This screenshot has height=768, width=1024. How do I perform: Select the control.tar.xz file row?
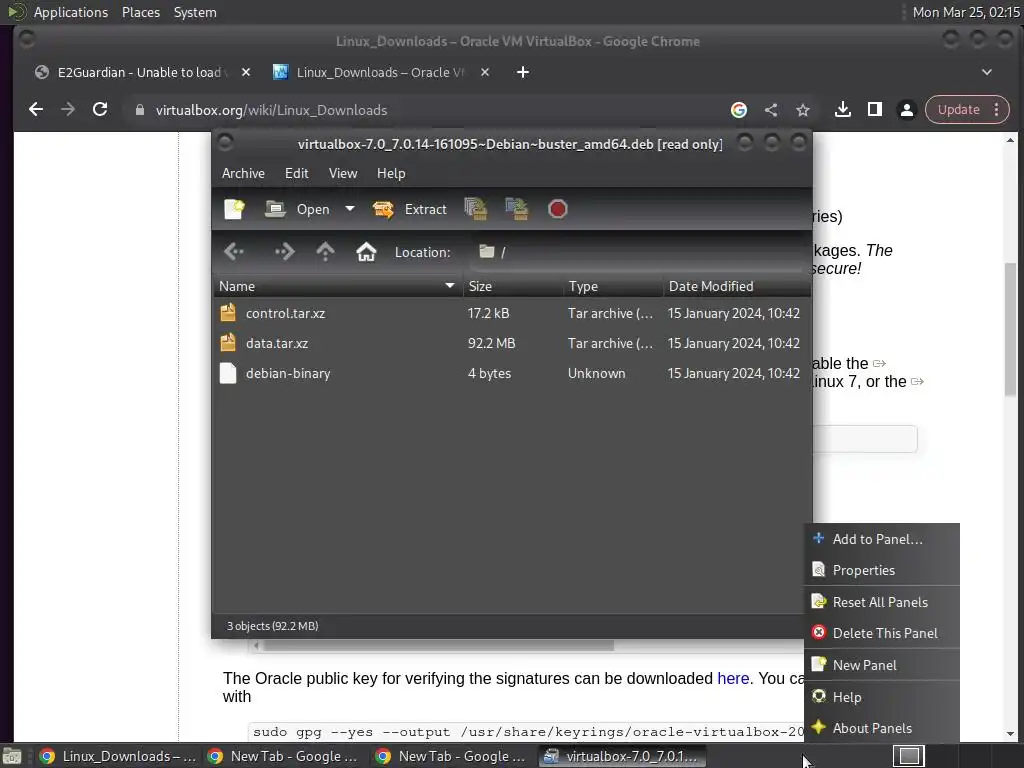click(x=511, y=313)
